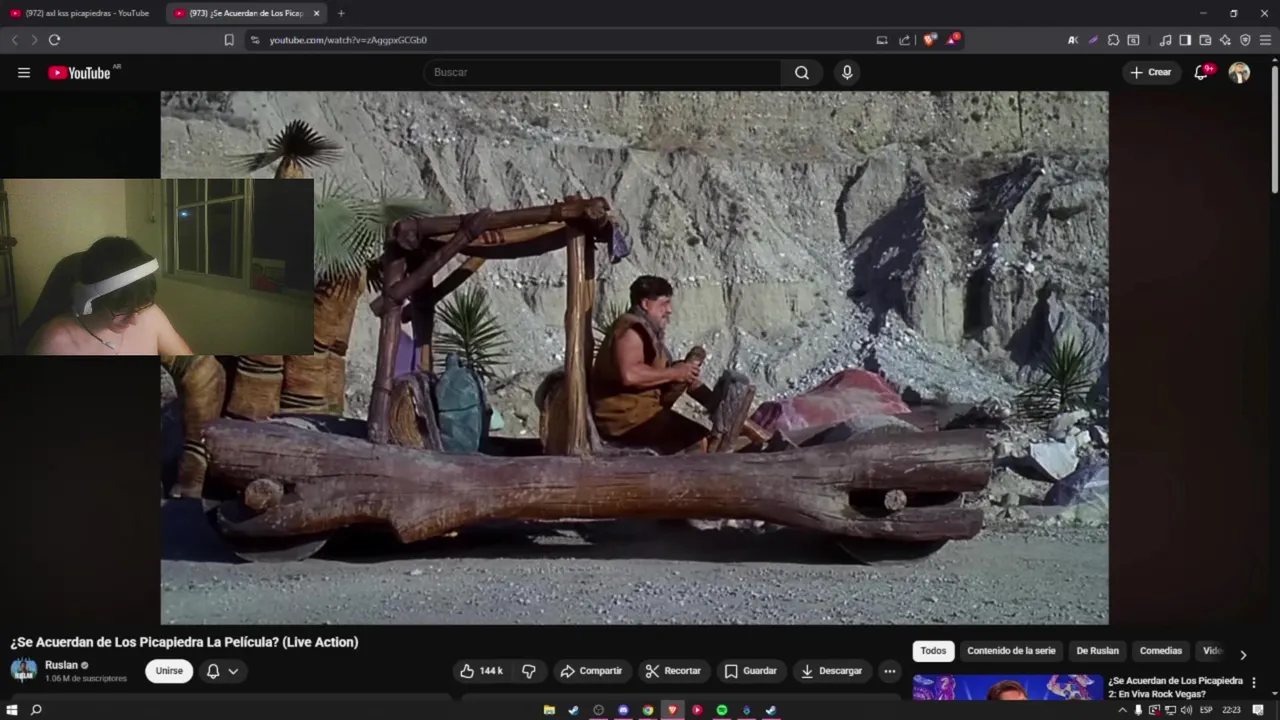
Task: Start voice search with the microphone
Action: (x=847, y=72)
